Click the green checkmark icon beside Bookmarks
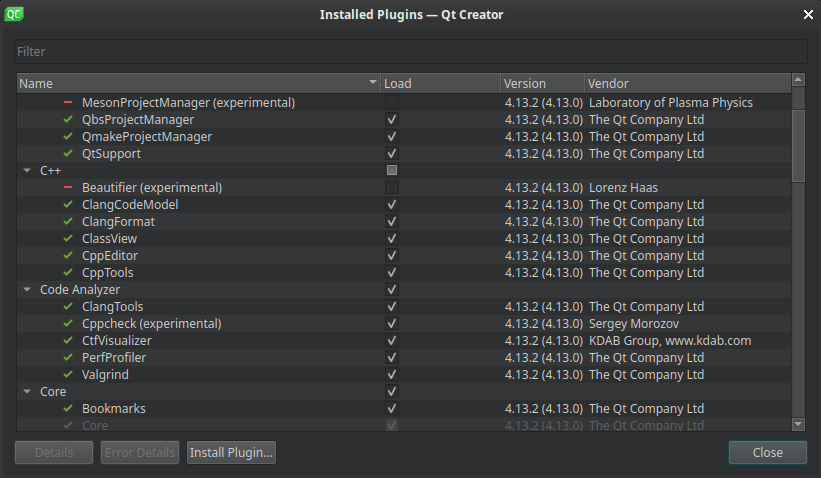The height and width of the screenshot is (478, 821). click(x=68, y=409)
